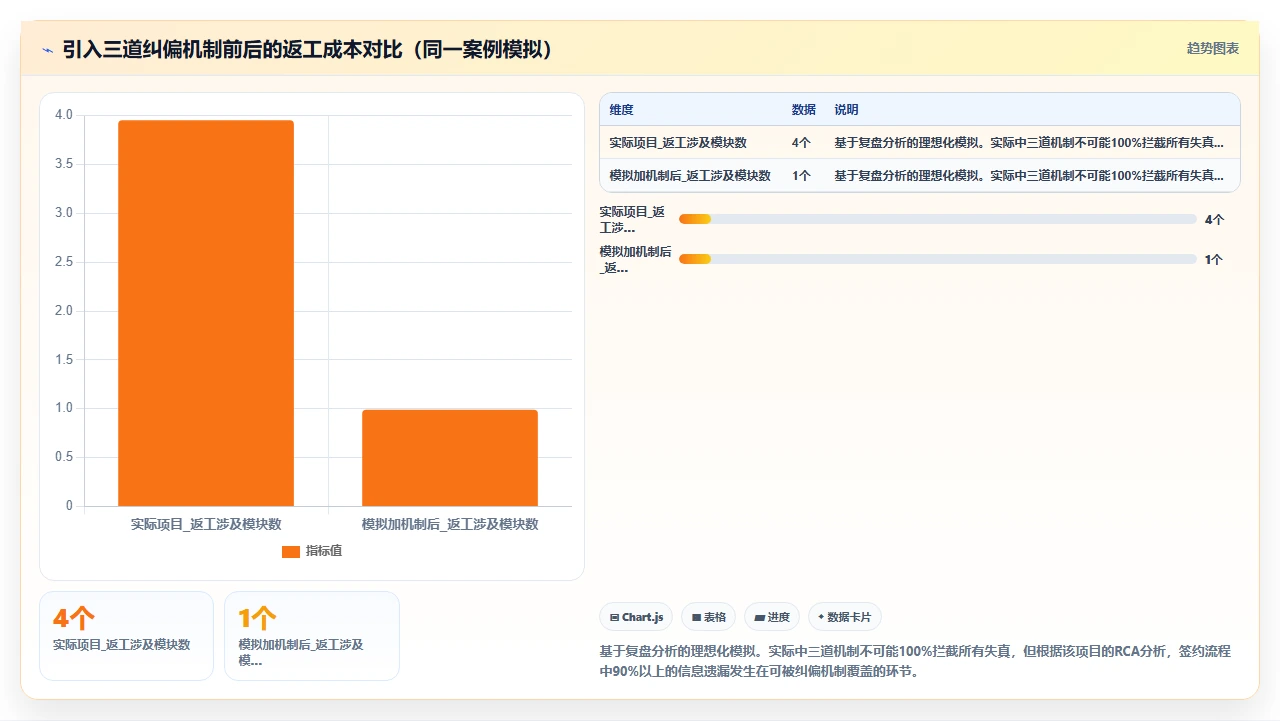The width and height of the screenshot is (1280, 721).
Task: Select the 数据卡片 tag
Action: click(845, 617)
